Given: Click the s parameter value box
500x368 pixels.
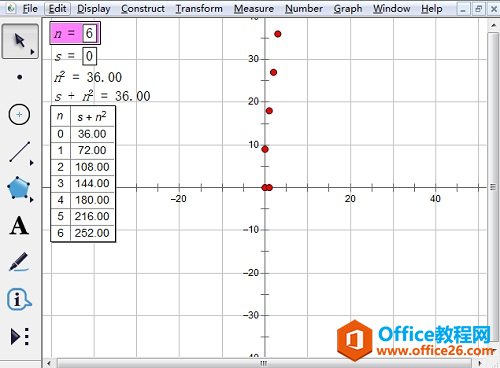Looking at the screenshot, I should (x=89, y=56).
